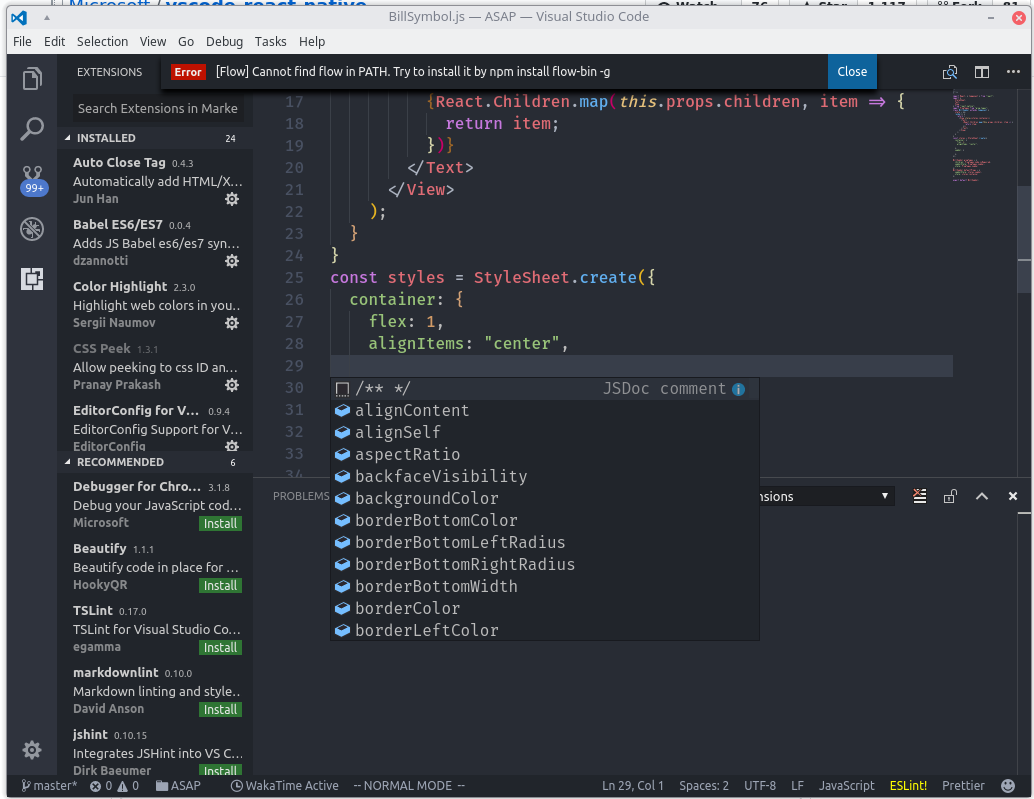This screenshot has height=799, width=1034.
Task: Split the editor with the split icon
Action: 982,72
